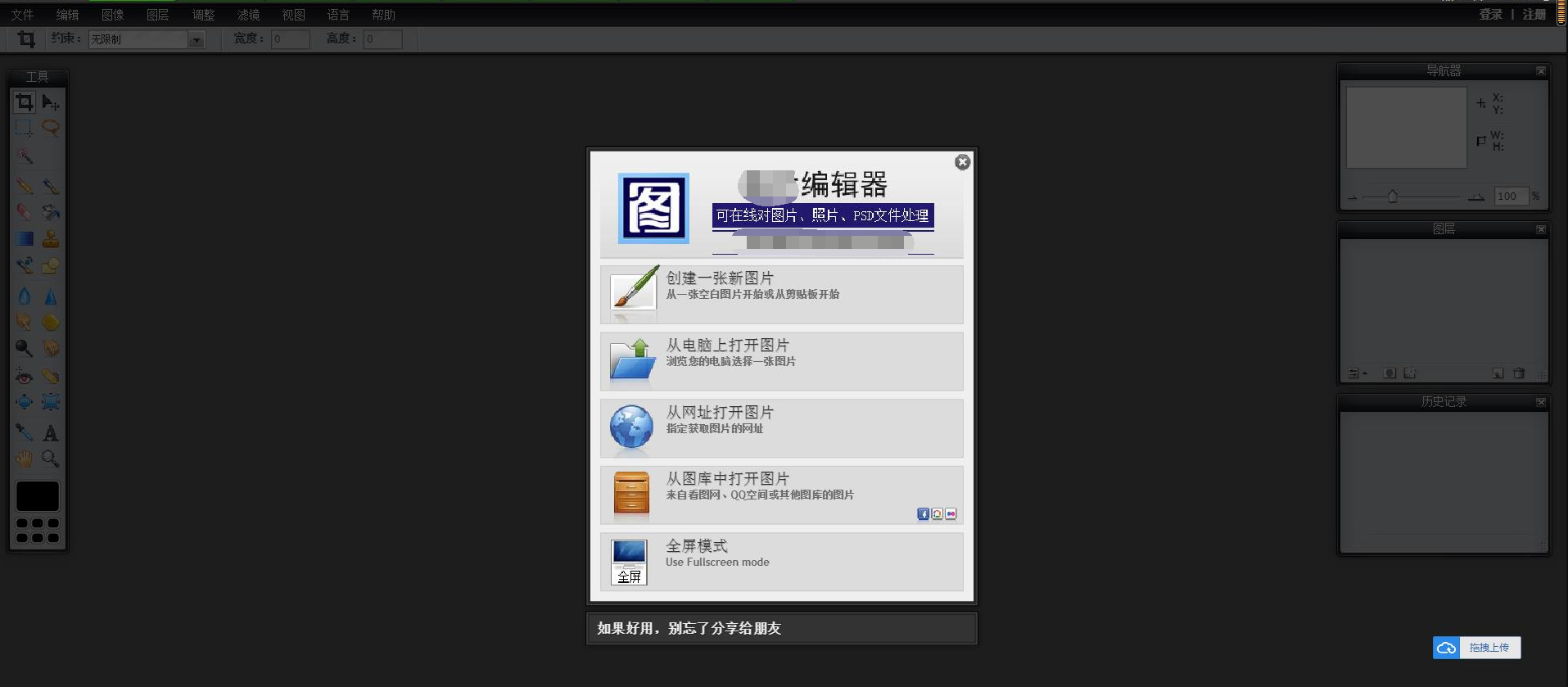Open the 文件 menu
1568x687 pixels.
[22, 15]
